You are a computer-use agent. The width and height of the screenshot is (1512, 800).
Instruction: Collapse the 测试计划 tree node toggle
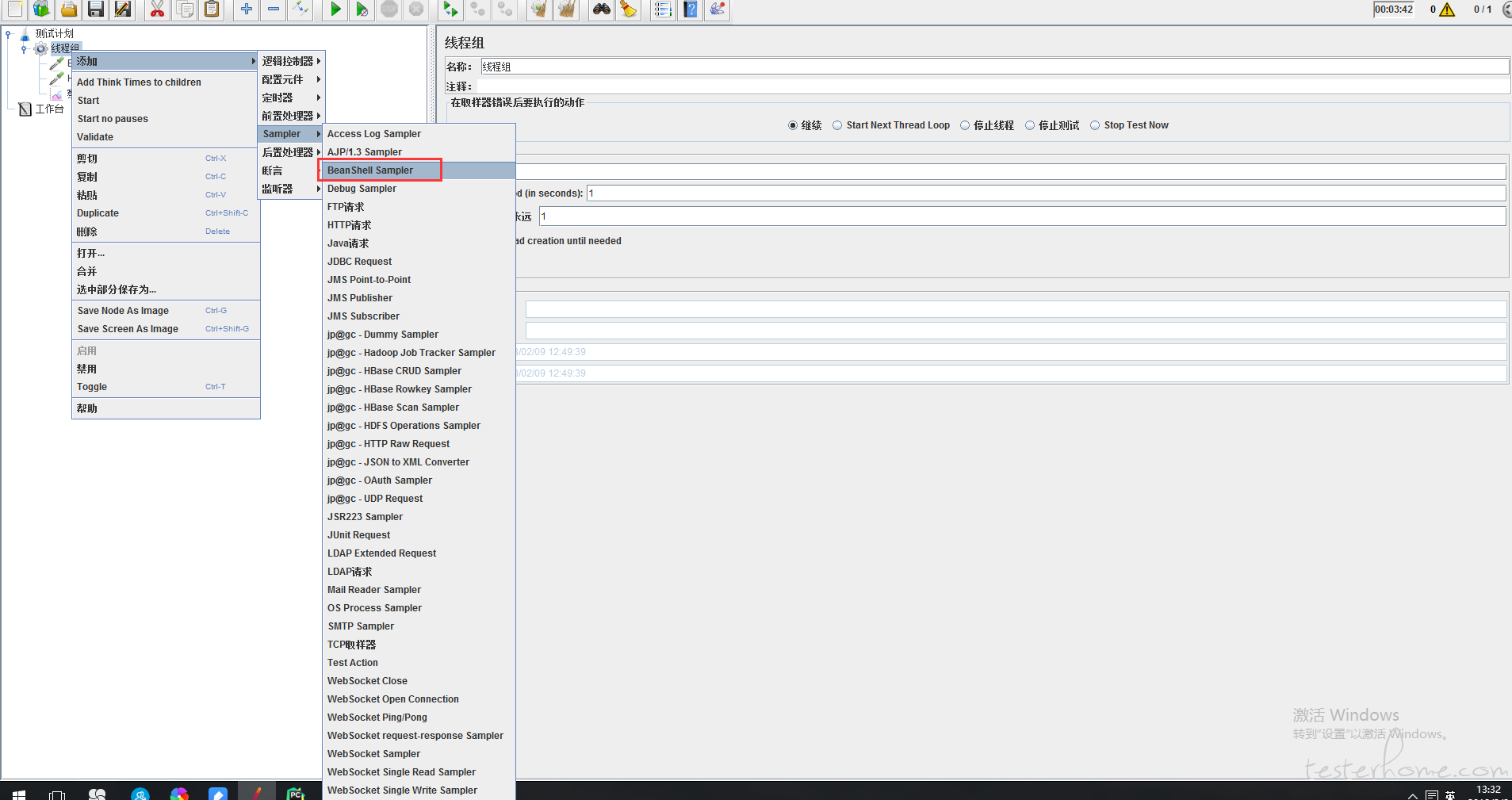point(9,34)
